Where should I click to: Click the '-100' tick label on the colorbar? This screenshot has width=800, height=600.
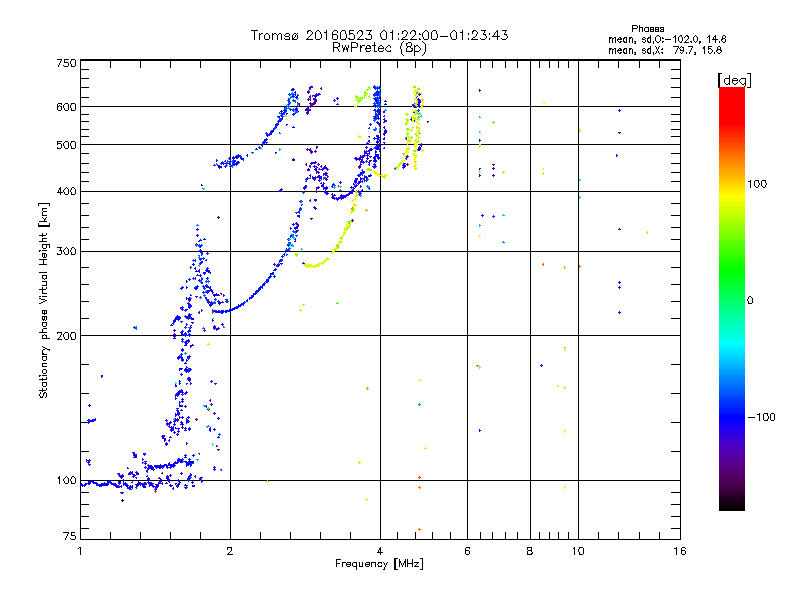762,417
